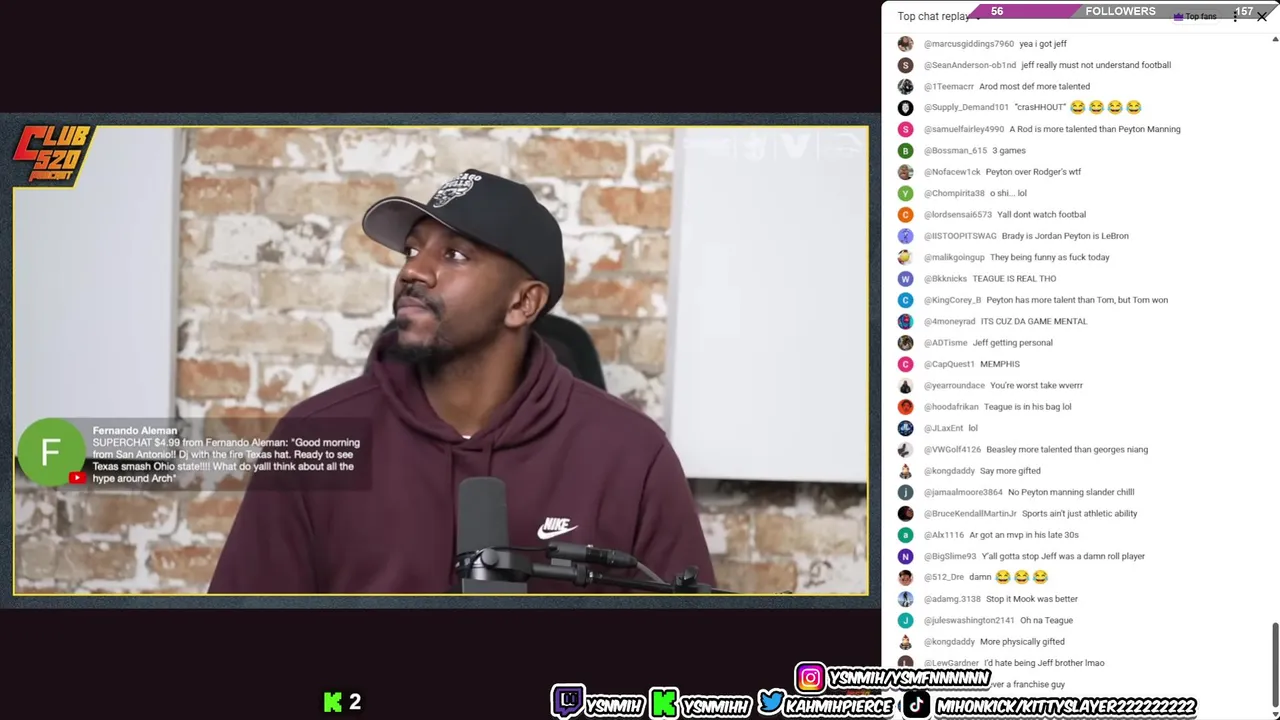Click @SeanAnderson-ob1nd's avatar icon
The image size is (1280, 720).
pyautogui.click(x=905, y=65)
